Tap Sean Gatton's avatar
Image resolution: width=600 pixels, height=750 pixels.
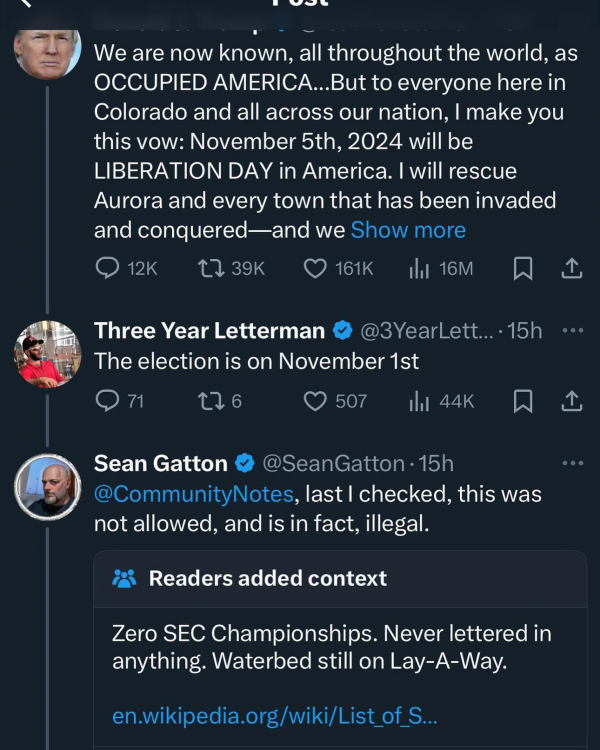pyautogui.click(x=47, y=486)
